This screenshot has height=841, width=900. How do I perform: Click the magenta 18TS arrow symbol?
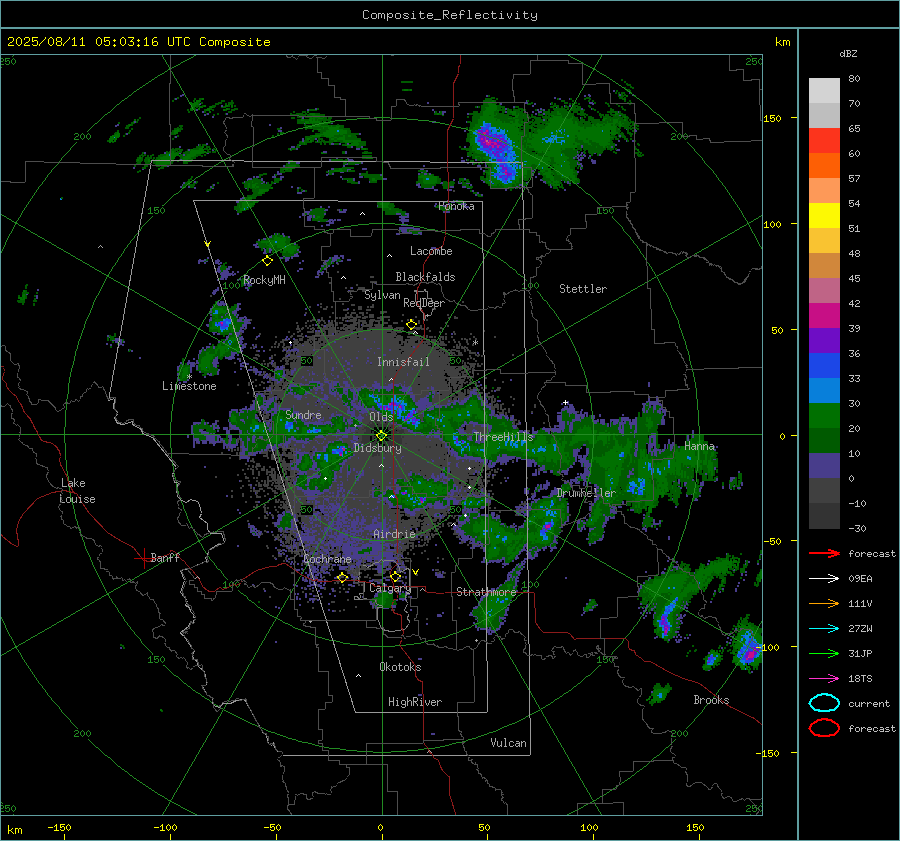tap(824, 679)
